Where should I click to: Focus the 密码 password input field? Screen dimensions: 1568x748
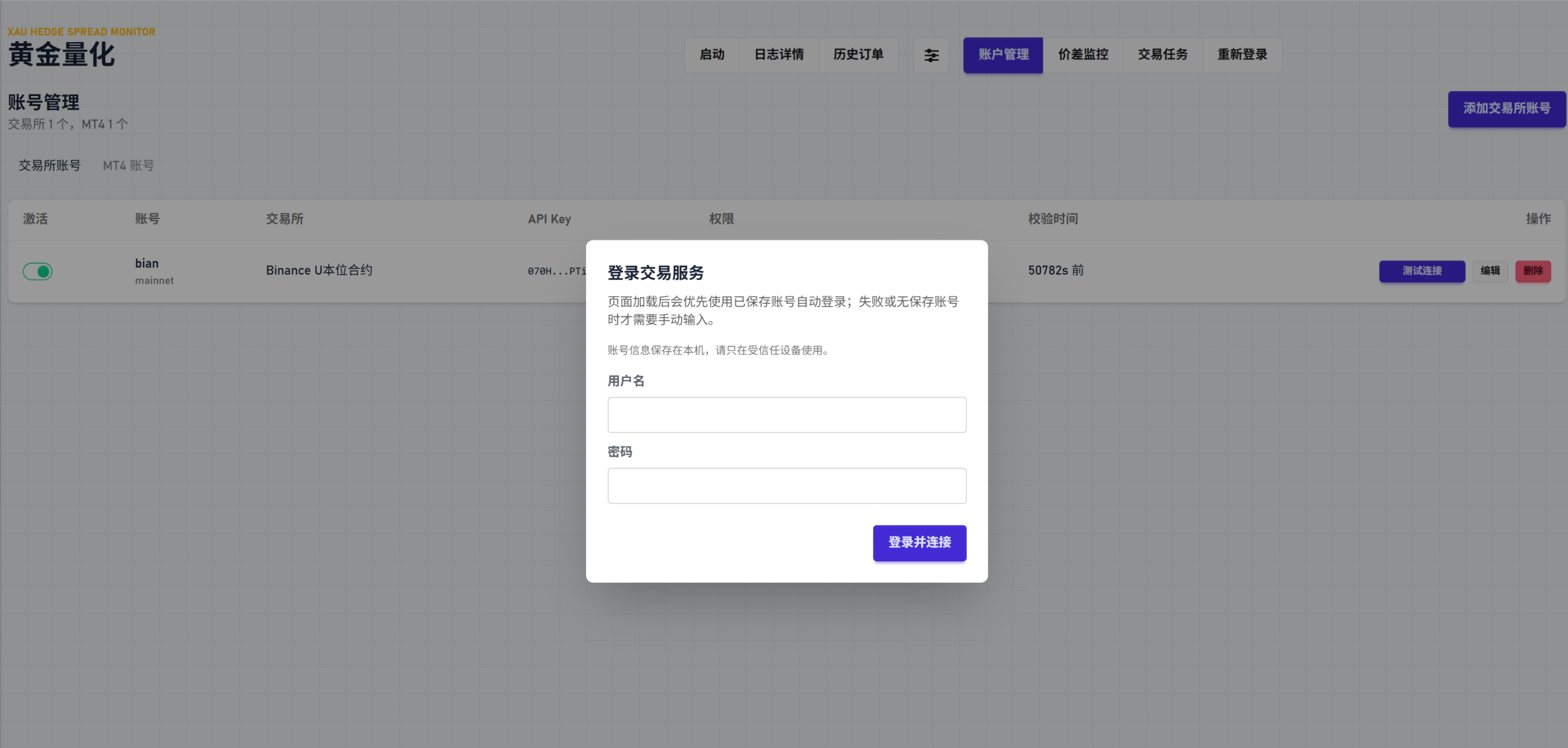(787, 486)
